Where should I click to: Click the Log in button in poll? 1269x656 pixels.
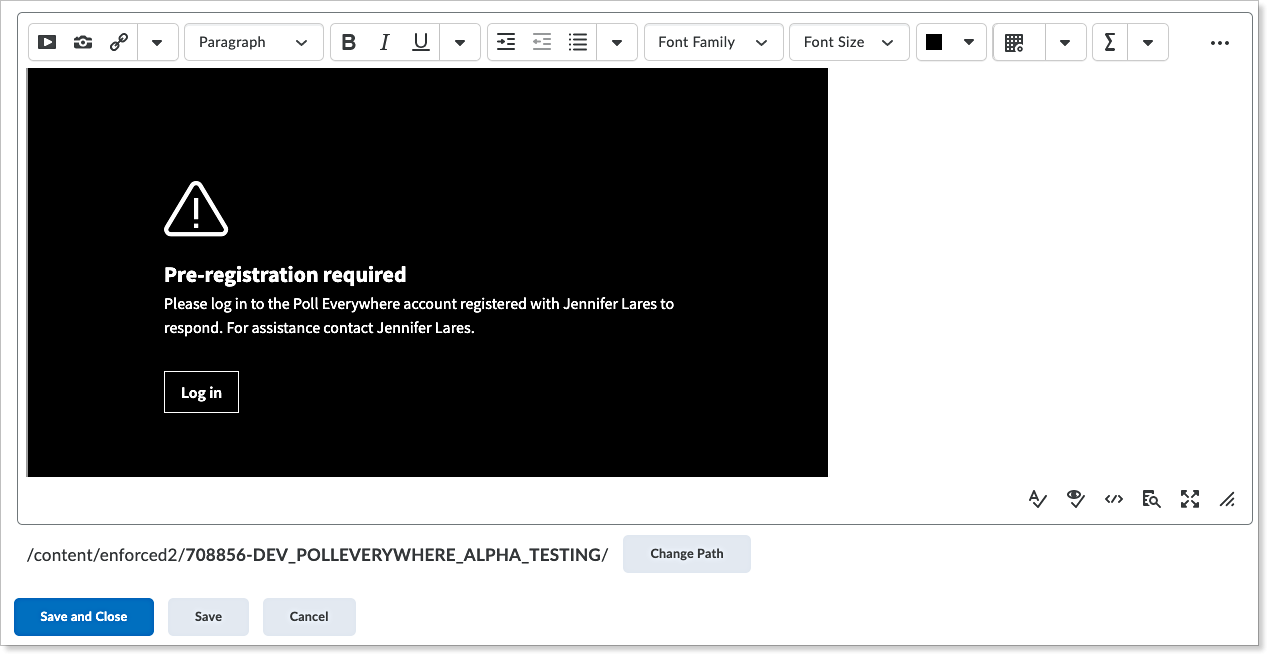point(201,392)
